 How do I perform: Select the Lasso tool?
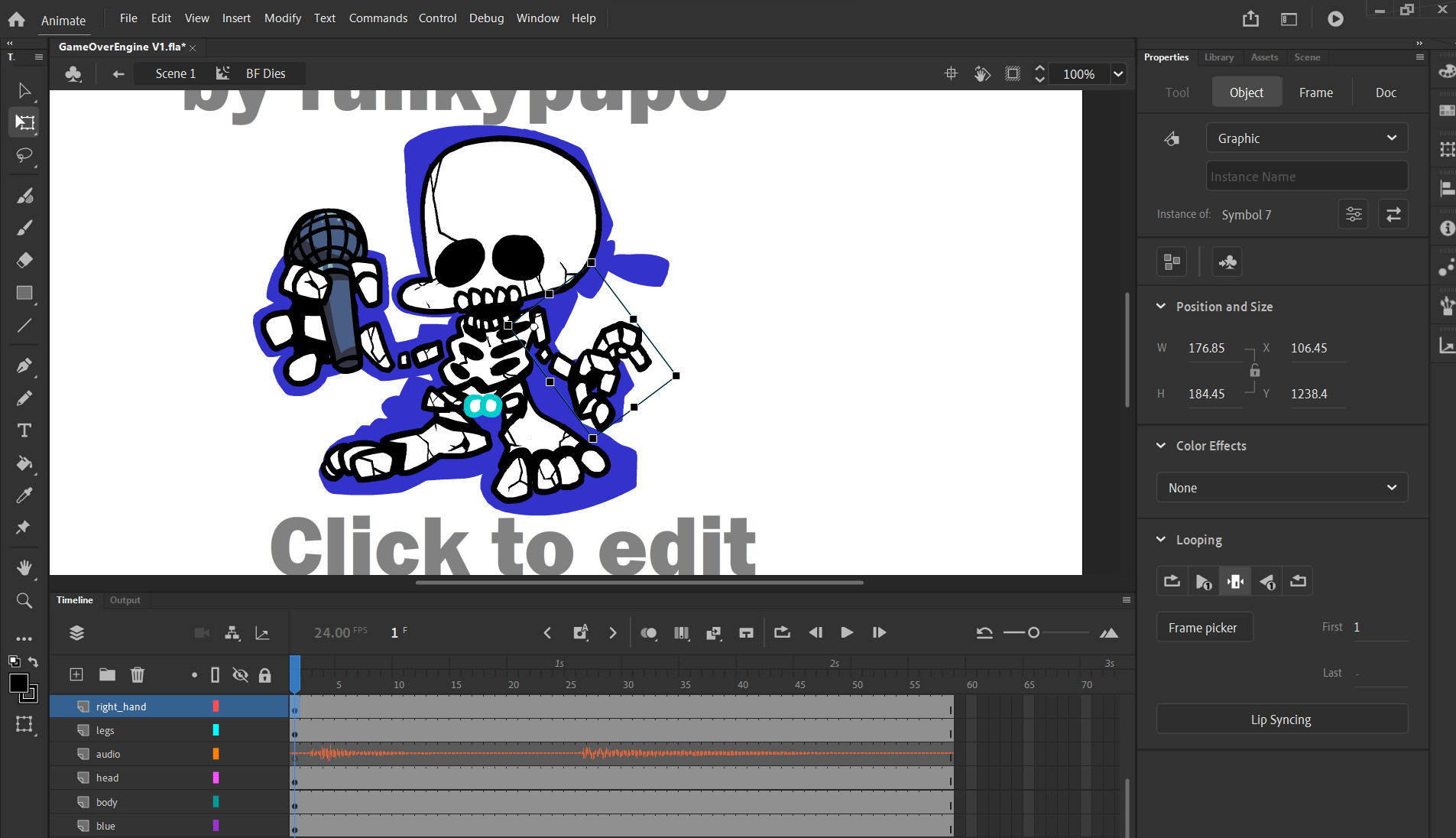(25, 156)
